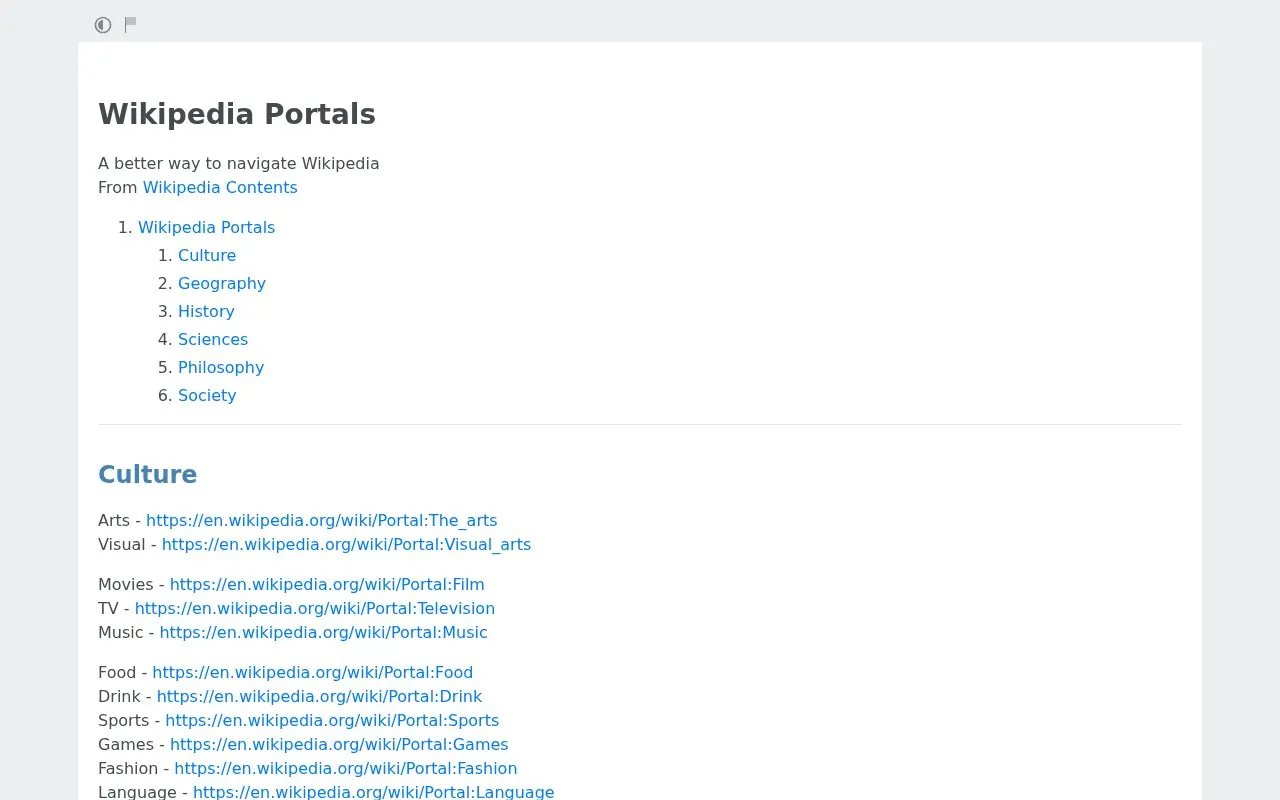Visit the Portal:Television URL
The height and width of the screenshot is (800, 1280).
tap(315, 608)
